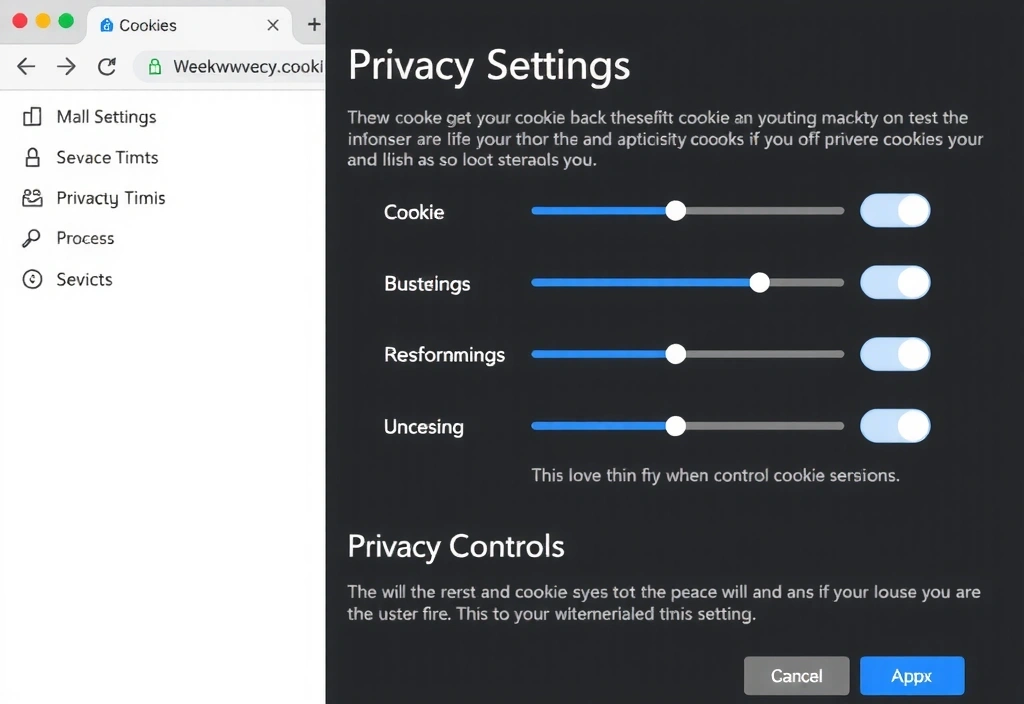Click the browser back arrow

pyautogui.click(x=26, y=67)
